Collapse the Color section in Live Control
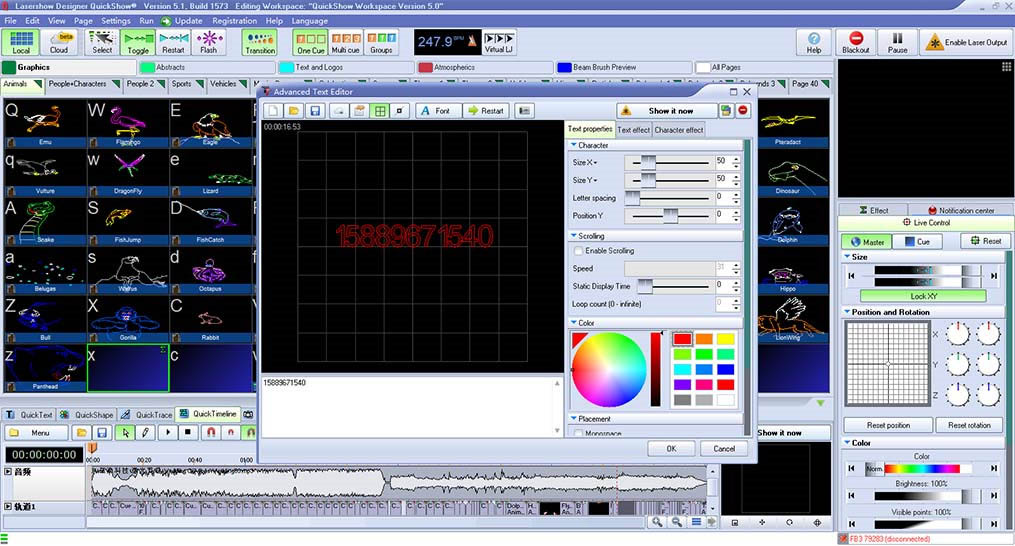1015x546 pixels. (847, 442)
